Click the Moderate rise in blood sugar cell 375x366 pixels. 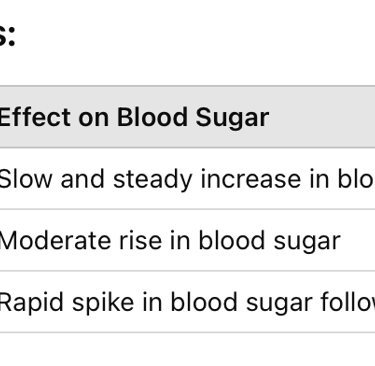[187, 240]
